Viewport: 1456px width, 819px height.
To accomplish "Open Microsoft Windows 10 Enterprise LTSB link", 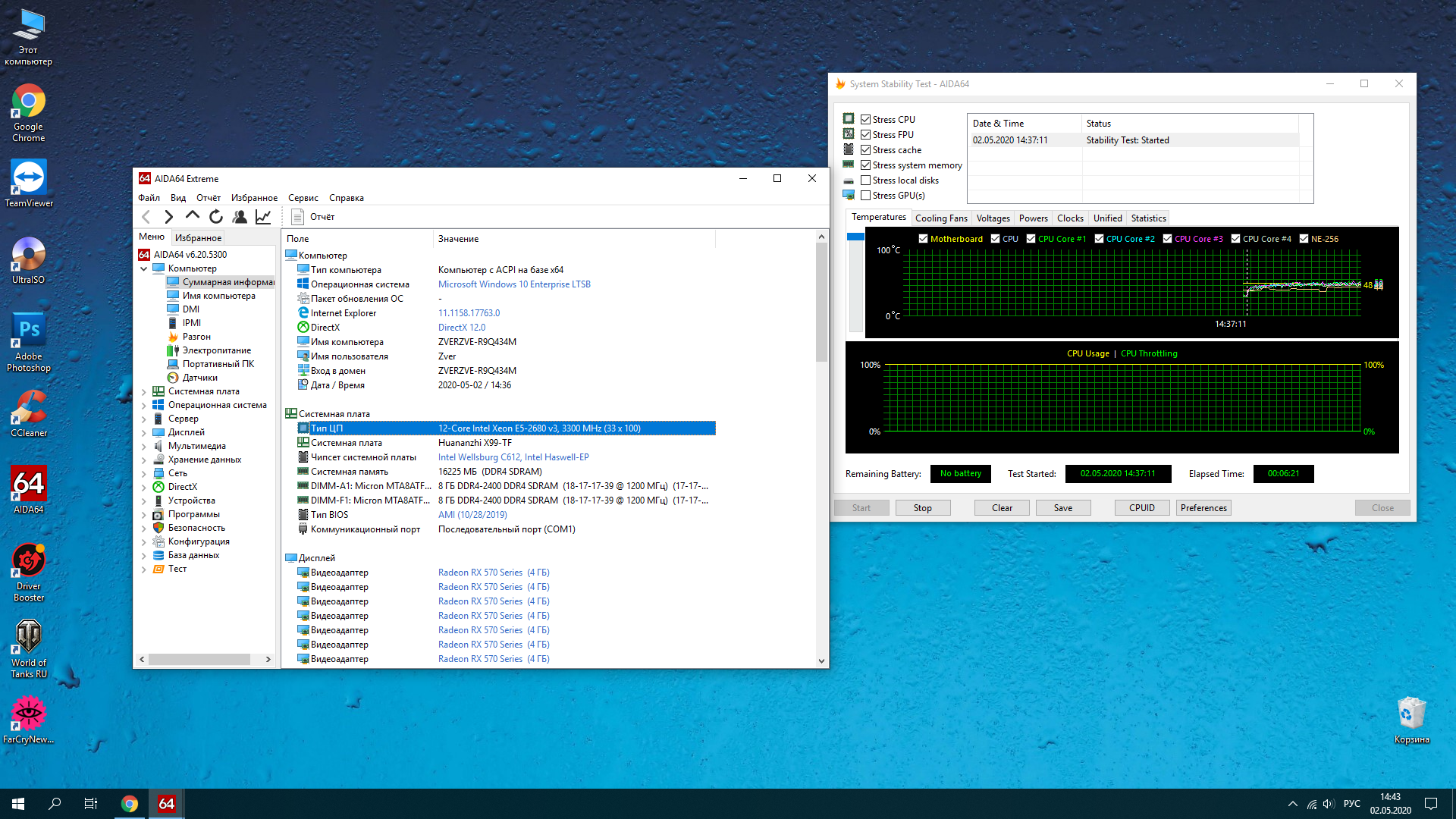I will point(513,284).
